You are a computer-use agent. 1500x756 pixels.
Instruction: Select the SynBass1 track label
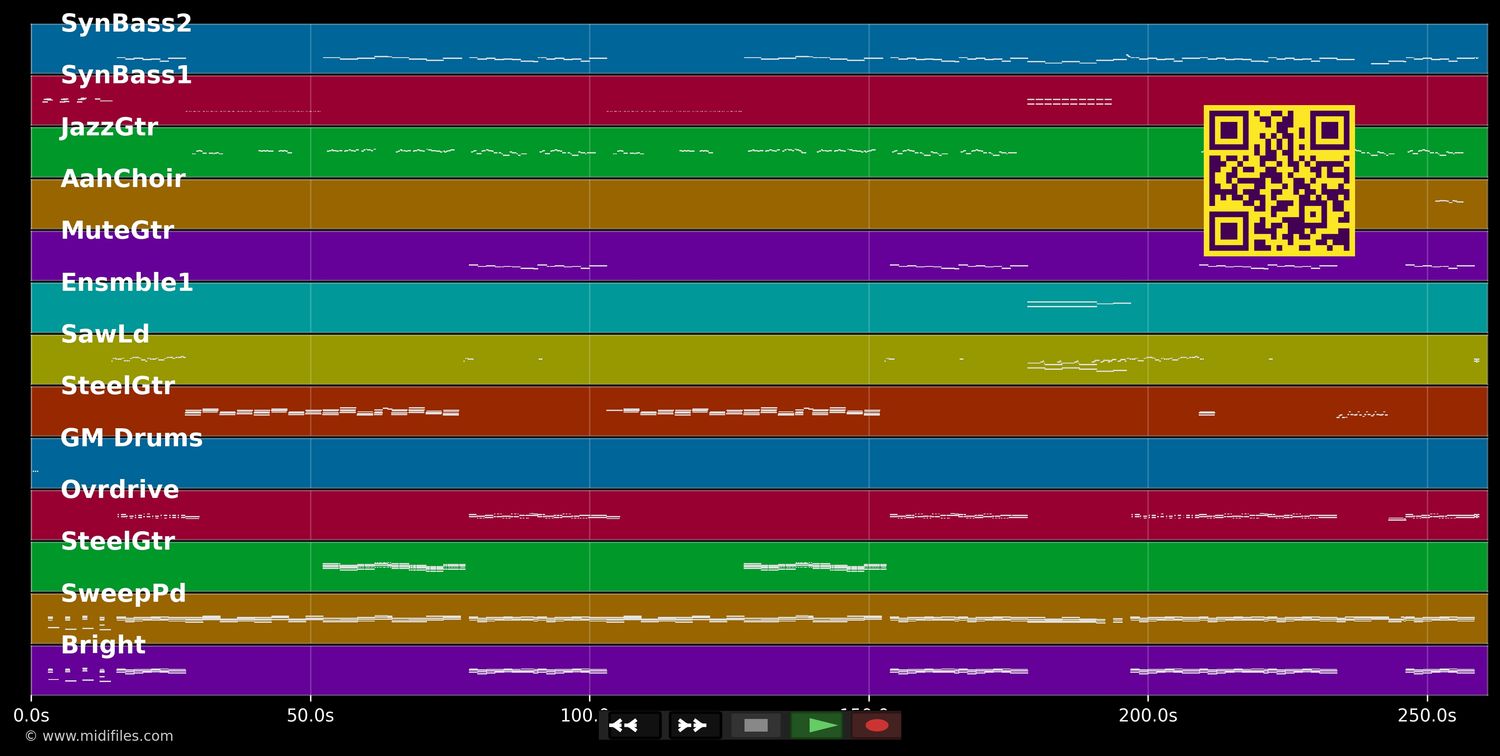(x=126, y=76)
